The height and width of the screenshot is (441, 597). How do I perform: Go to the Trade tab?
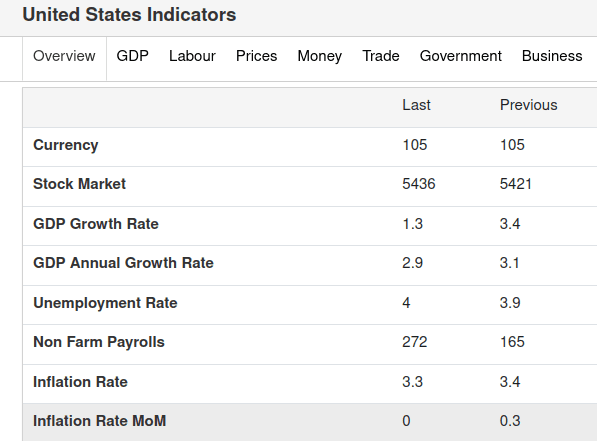click(x=381, y=56)
